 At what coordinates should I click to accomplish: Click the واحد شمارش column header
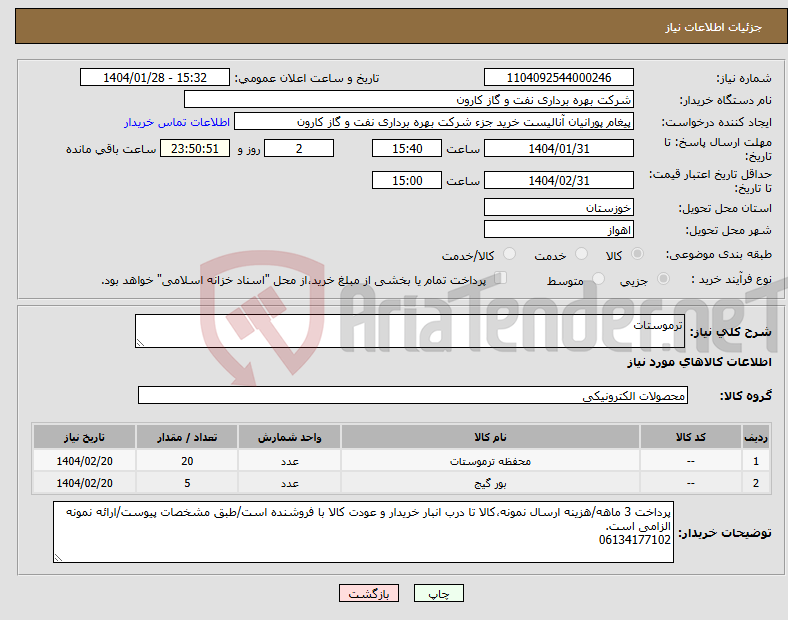click(x=289, y=437)
